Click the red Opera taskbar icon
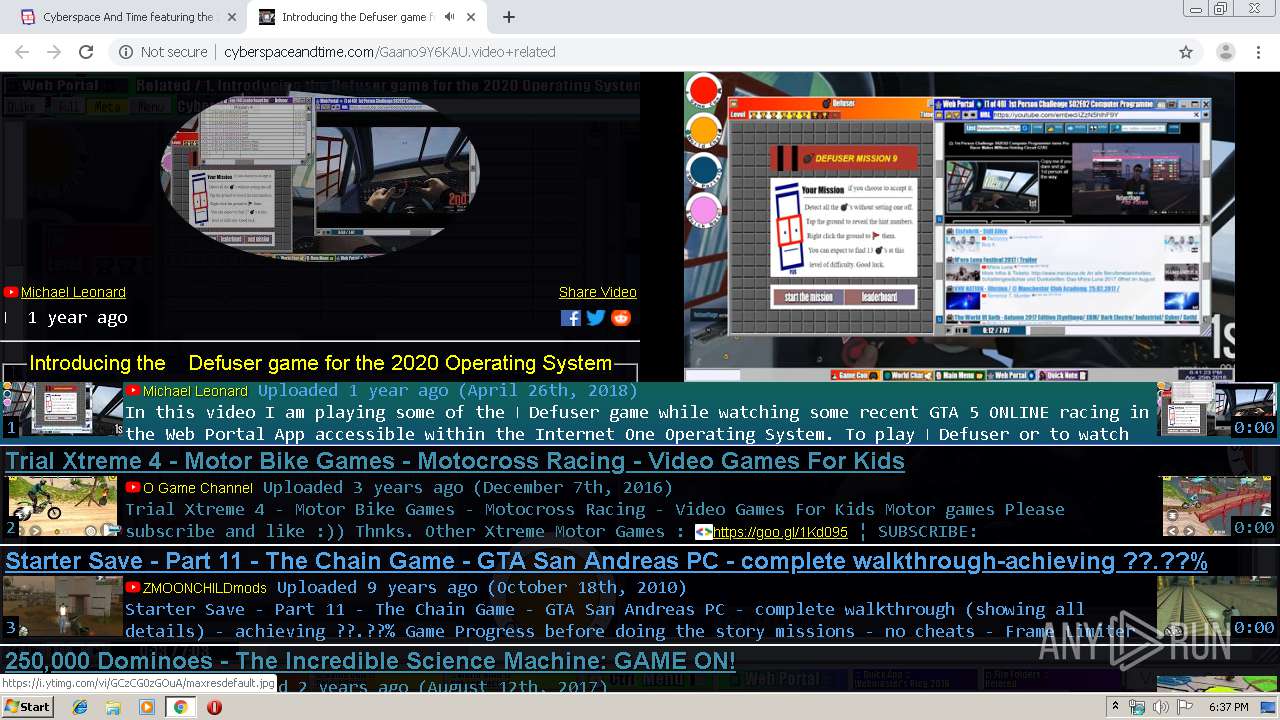 coord(214,707)
